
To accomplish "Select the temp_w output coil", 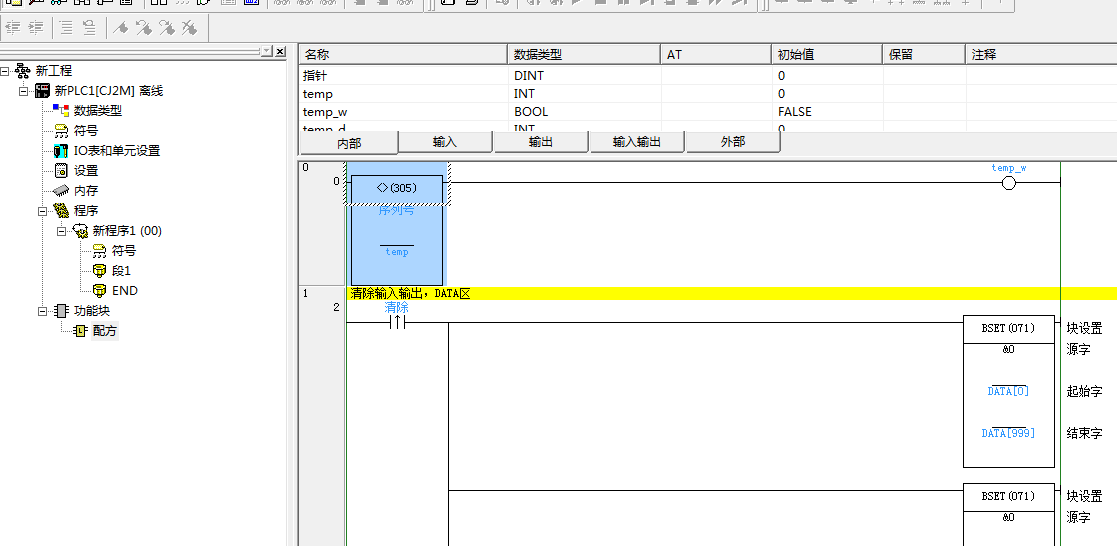I will (1008, 183).
